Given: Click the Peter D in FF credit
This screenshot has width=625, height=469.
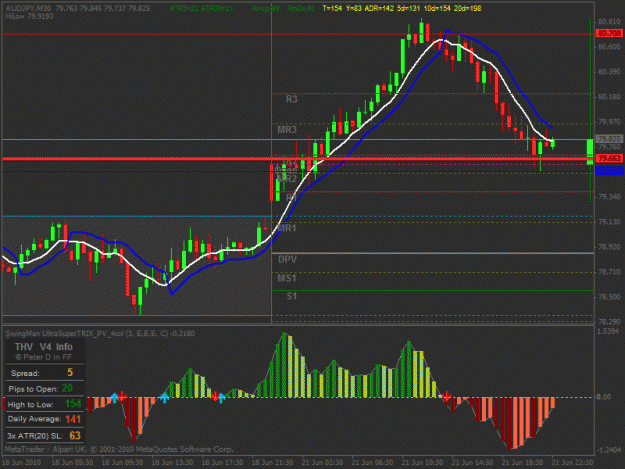Looking at the screenshot, I should coord(44,357).
